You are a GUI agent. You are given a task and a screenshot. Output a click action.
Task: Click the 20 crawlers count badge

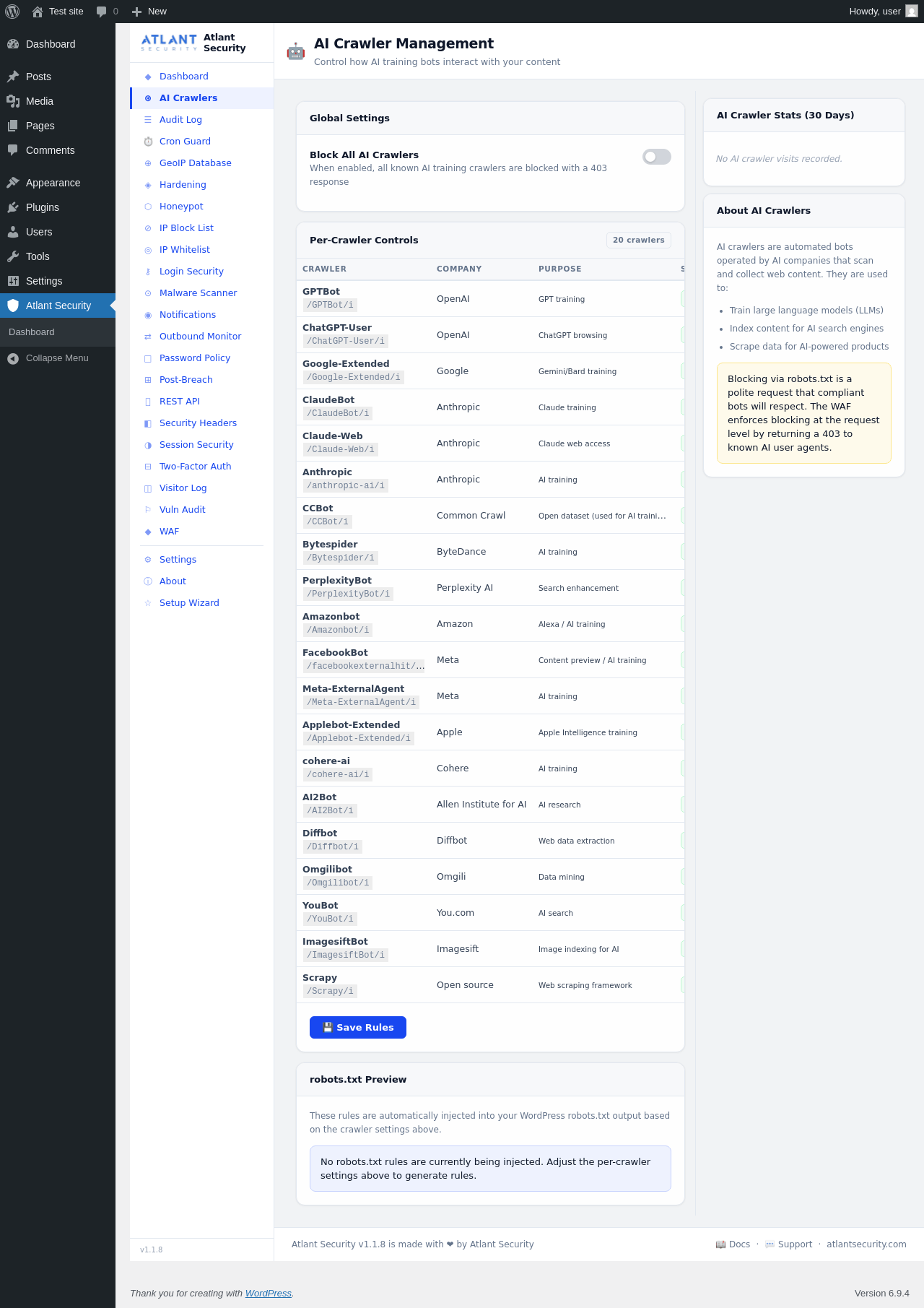(639, 240)
